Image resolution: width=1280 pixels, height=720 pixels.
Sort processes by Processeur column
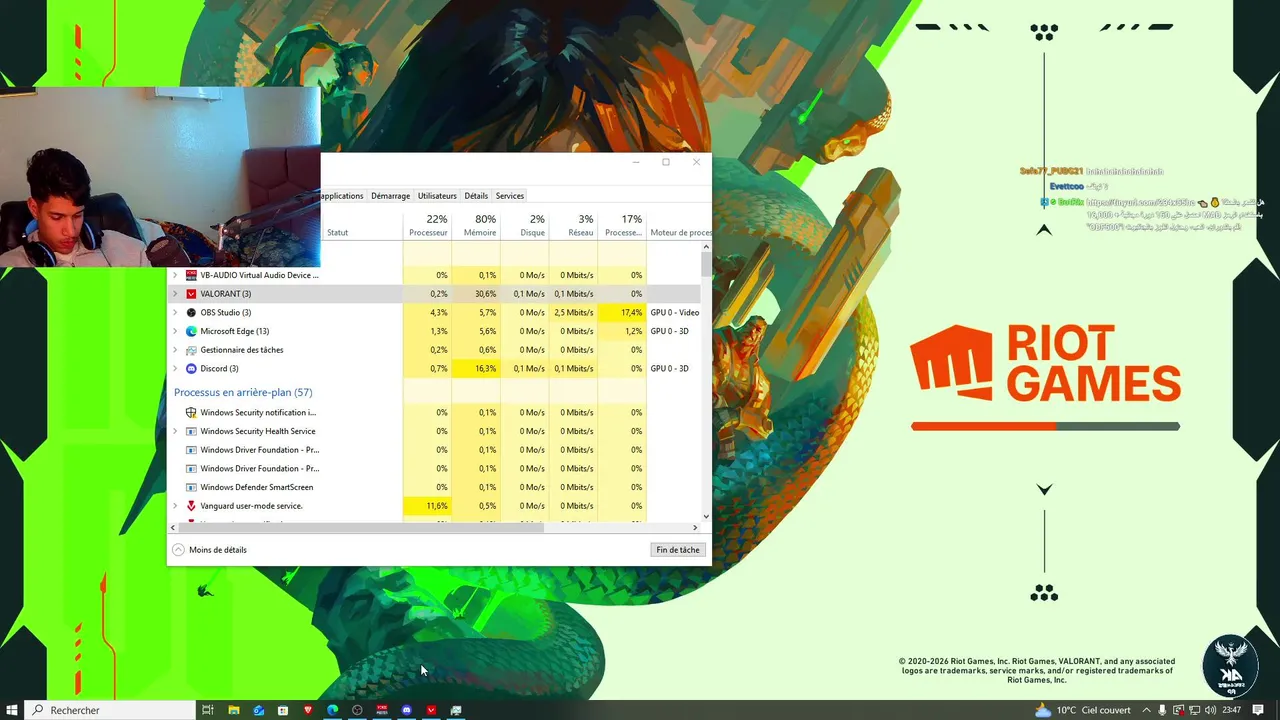coord(428,226)
